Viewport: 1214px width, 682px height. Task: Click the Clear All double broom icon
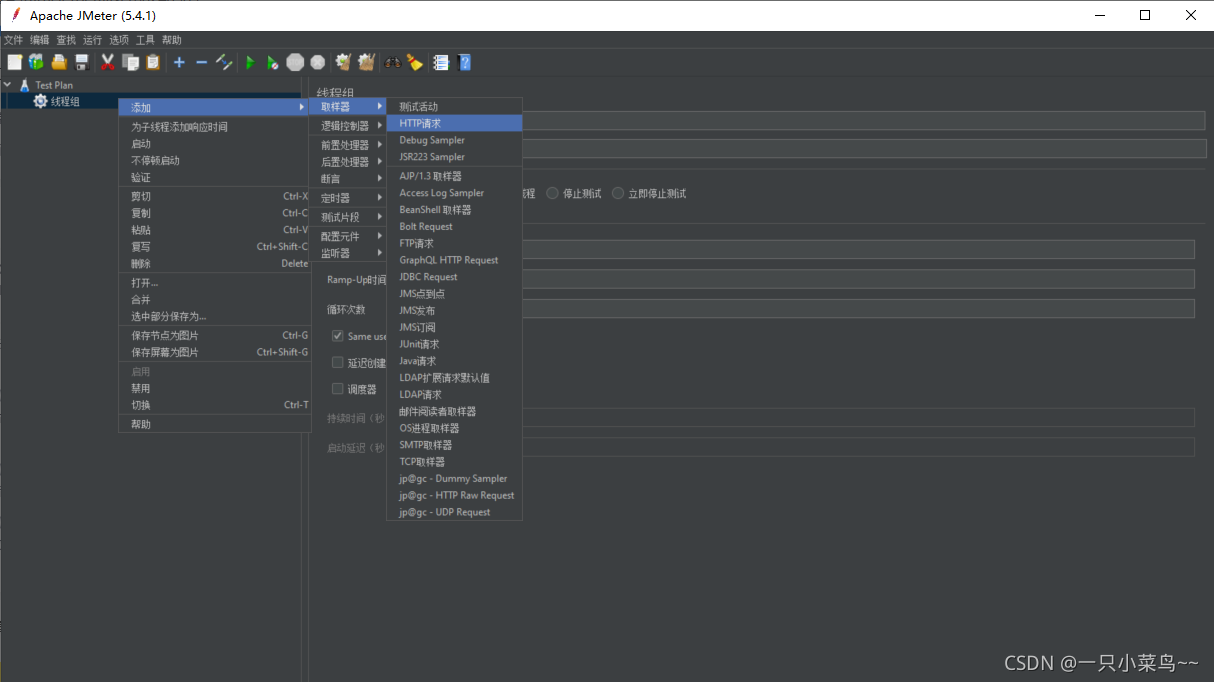click(x=366, y=62)
